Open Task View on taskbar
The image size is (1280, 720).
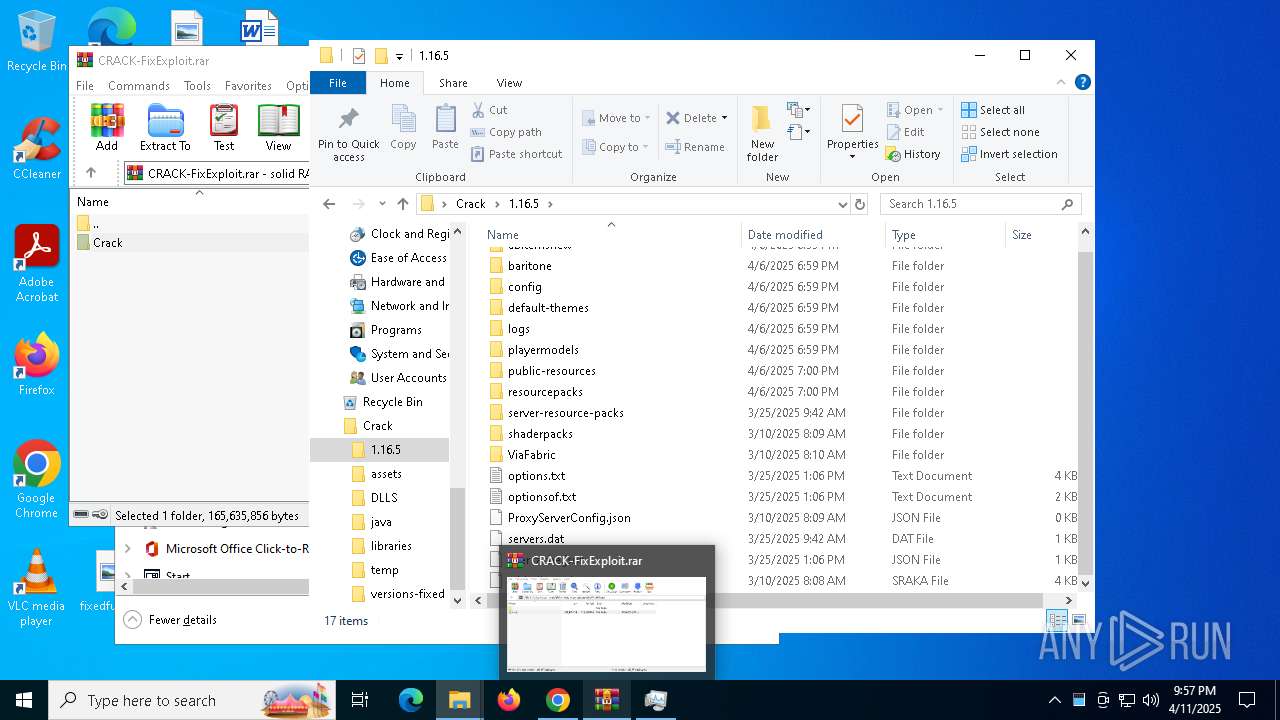(360, 700)
